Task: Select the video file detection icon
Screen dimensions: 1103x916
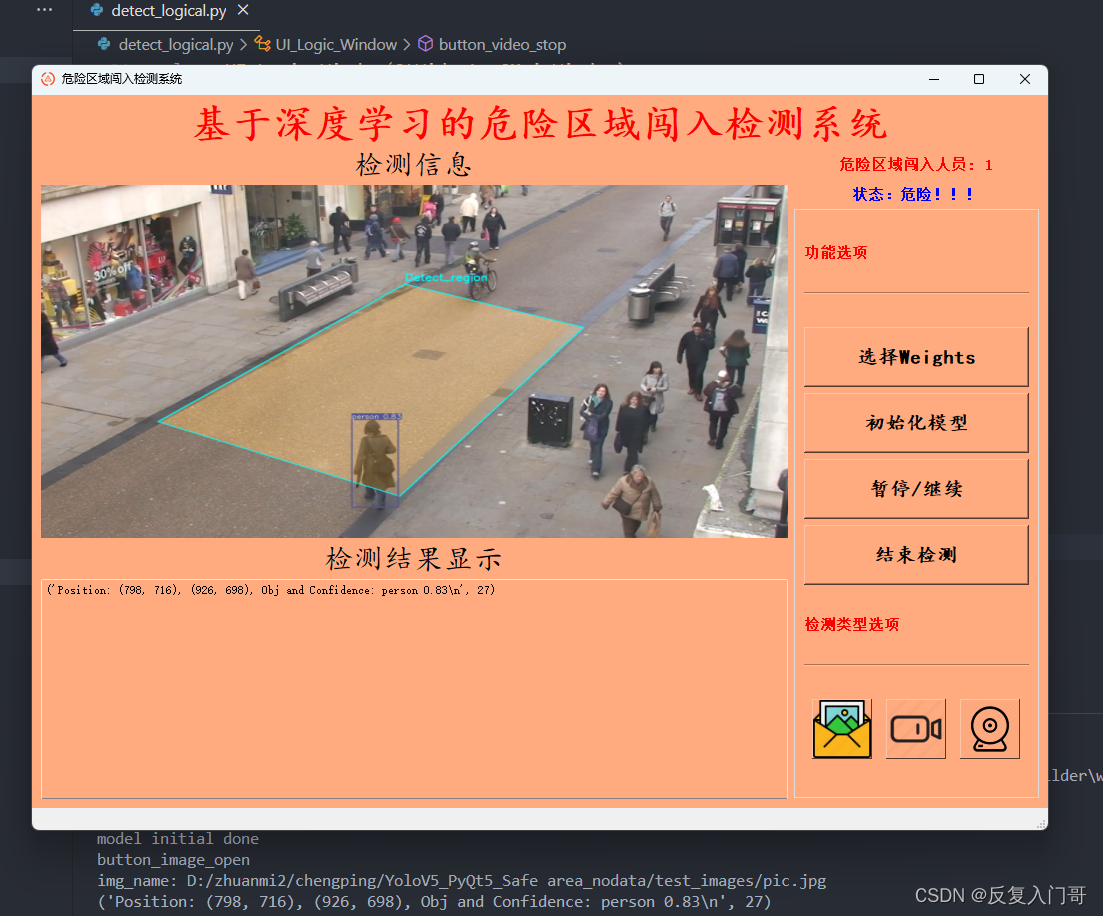Action: tap(915, 728)
